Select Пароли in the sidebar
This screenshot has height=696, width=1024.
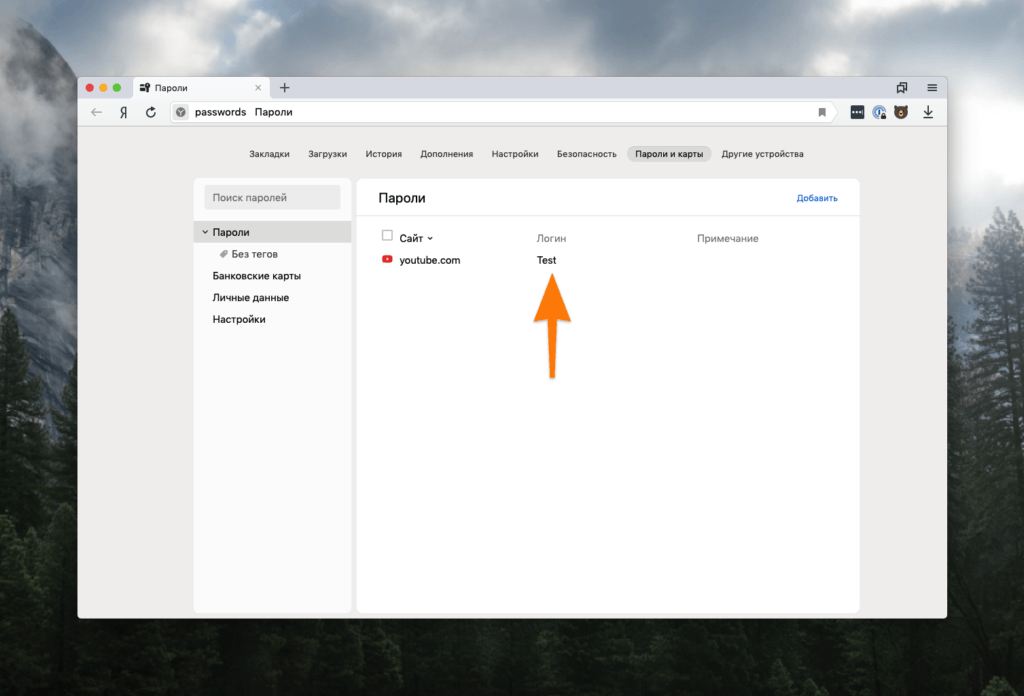pyautogui.click(x=272, y=232)
